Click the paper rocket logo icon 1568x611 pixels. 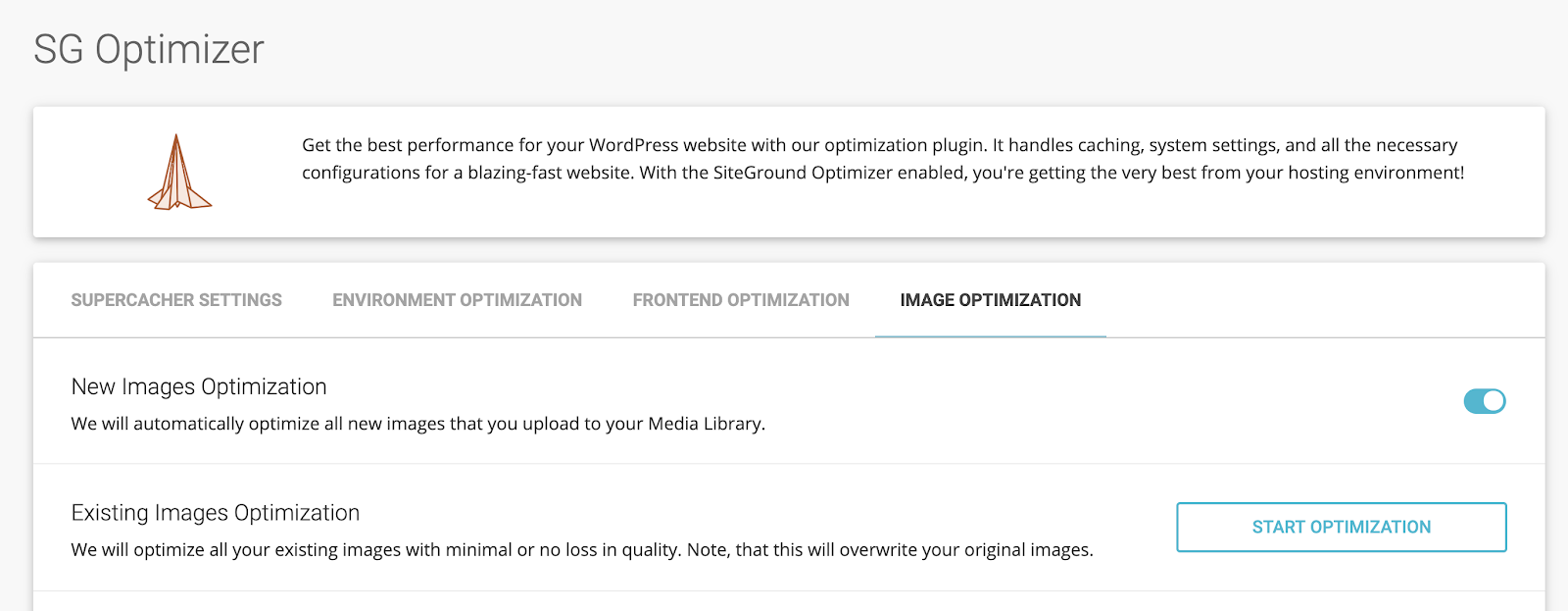click(178, 173)
